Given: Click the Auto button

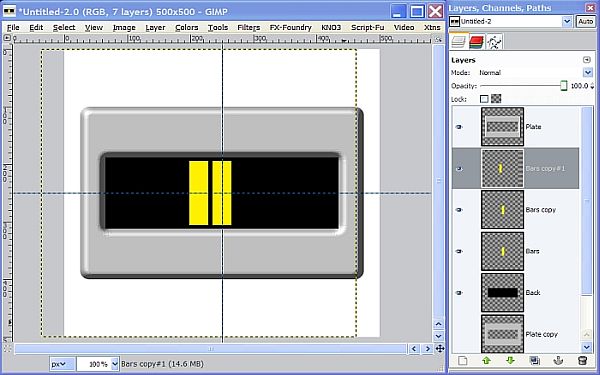Looking at the screenshot, I should [x=585, y=21].
